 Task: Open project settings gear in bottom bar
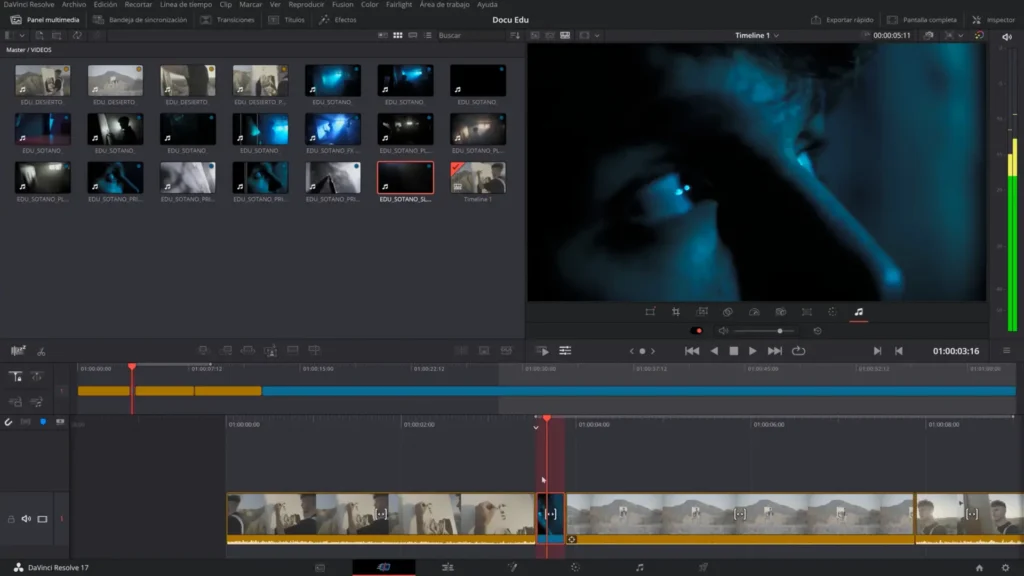pos(1006,567)
